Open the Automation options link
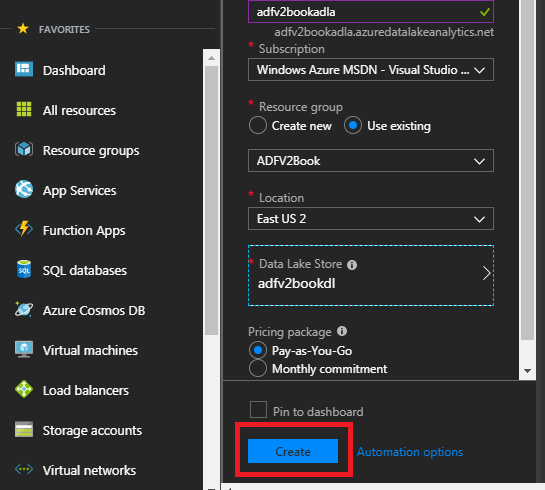545x490 pixels. 410,452
